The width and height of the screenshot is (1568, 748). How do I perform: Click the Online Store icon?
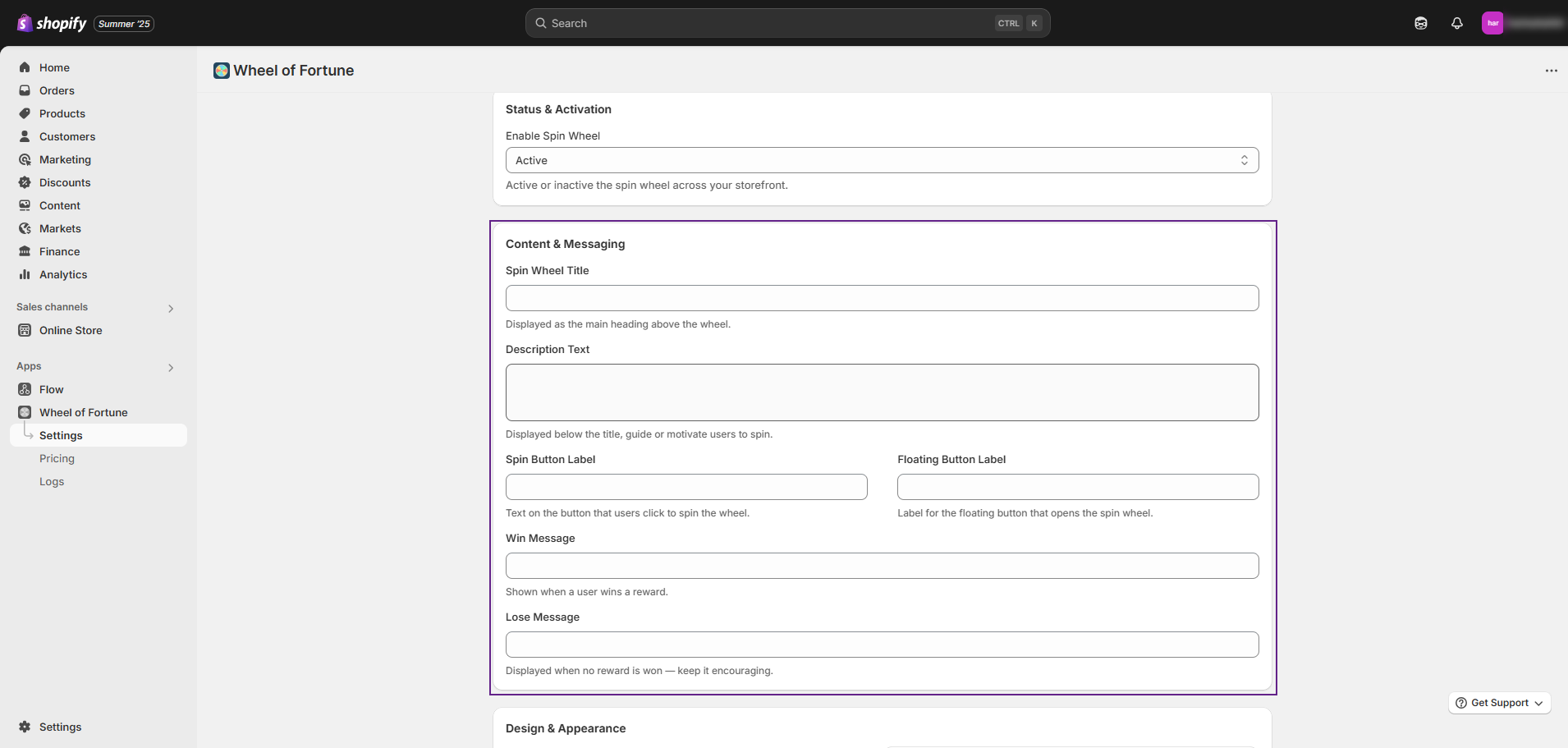click(x=25, y=330)
